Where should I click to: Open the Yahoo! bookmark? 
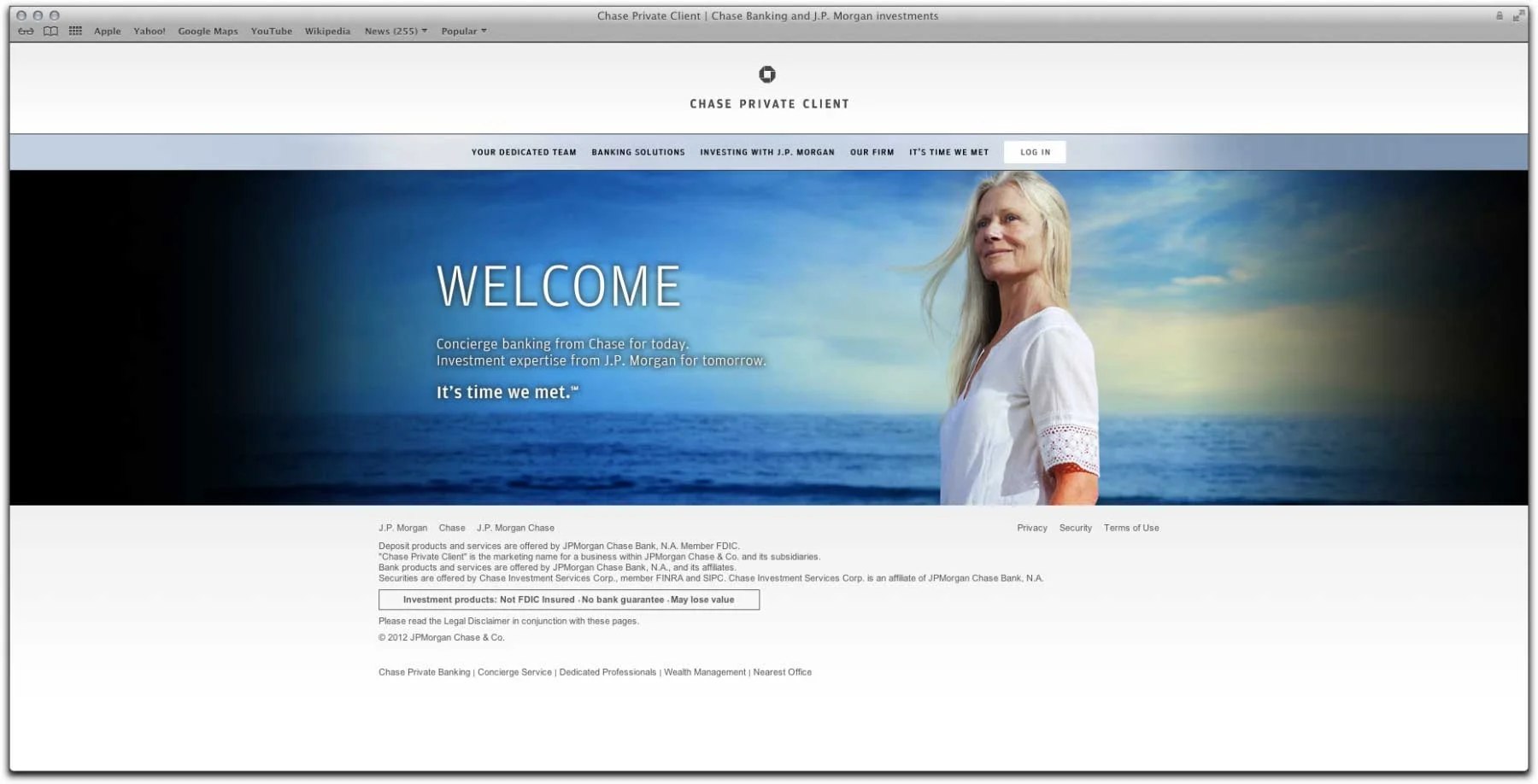150,31
